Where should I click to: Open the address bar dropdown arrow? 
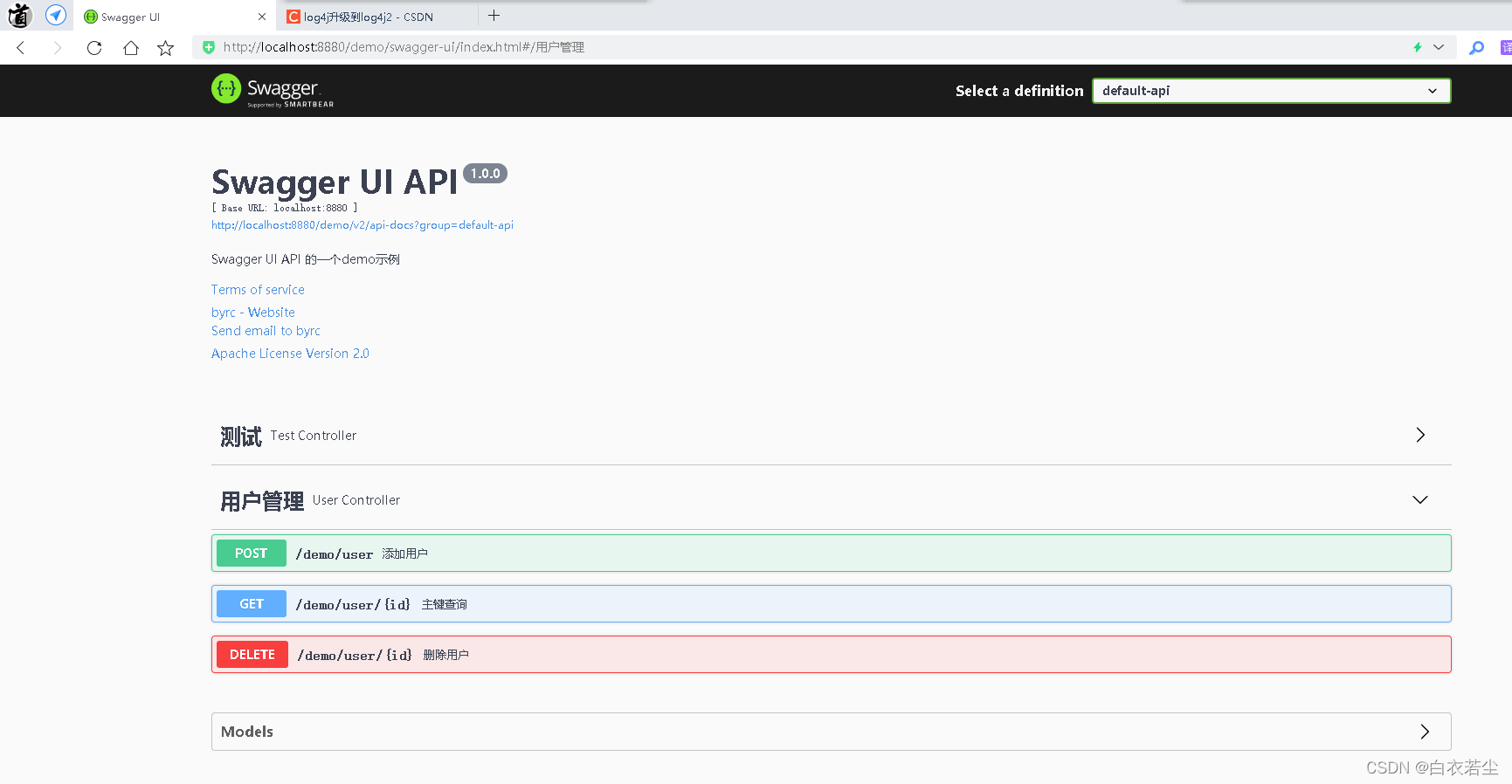point(1439,47)
